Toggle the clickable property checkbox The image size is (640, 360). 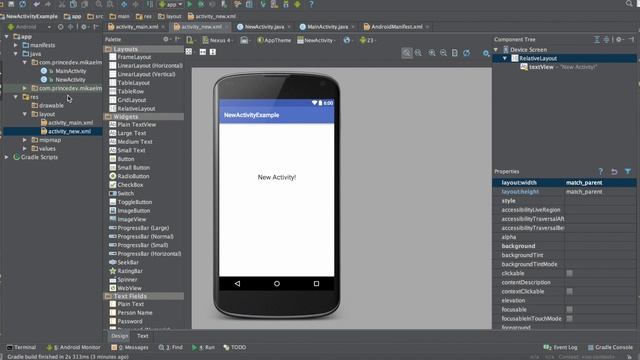coord(570,273)
